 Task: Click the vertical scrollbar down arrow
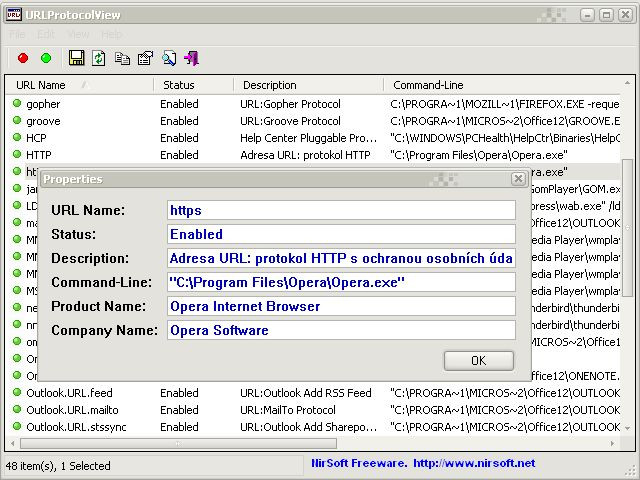[x=627, y=428]
